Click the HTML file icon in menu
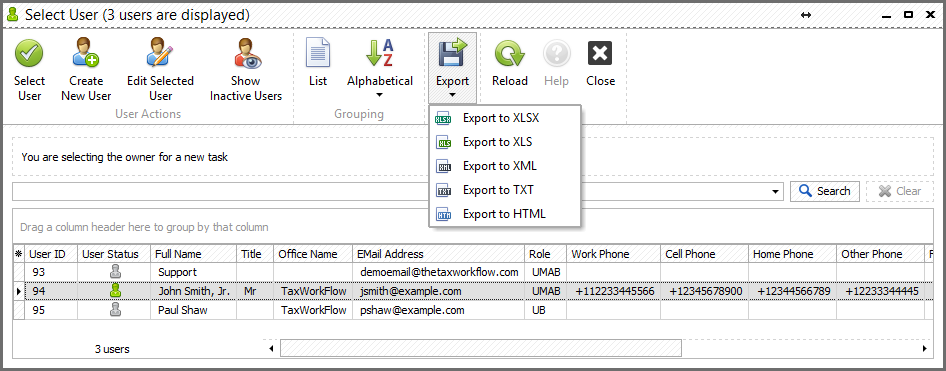This screenshot has height=371, width=946. point(443,215)
